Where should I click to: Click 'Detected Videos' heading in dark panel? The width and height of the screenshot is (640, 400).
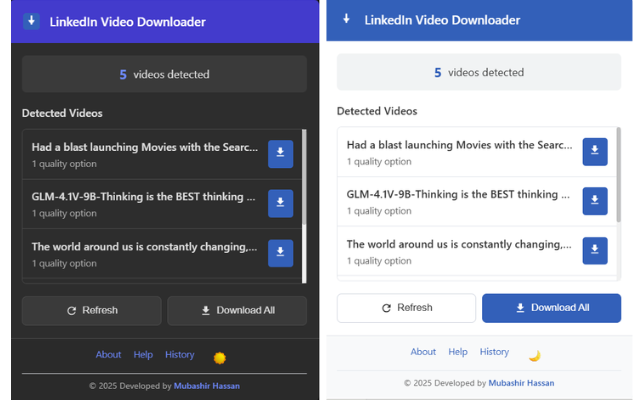click(x=62, y=113)
